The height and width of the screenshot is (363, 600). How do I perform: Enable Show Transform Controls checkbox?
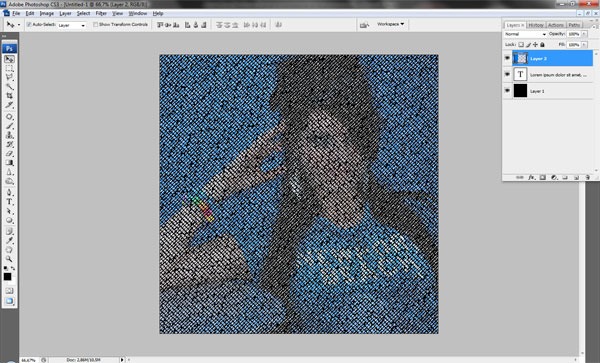(x=95, y=24)
